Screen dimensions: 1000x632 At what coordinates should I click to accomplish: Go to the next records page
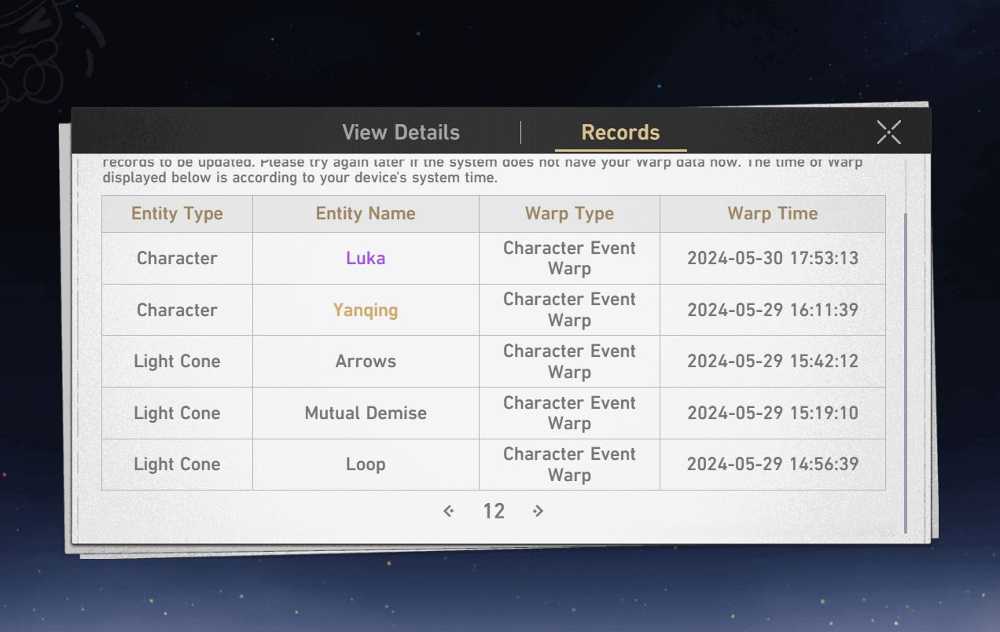[x=538, y=511]
